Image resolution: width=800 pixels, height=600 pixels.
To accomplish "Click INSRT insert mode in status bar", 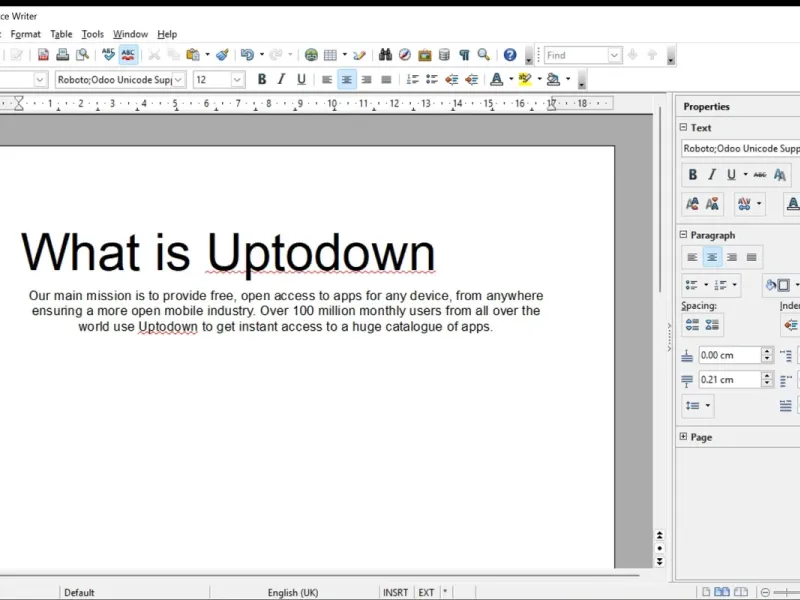I will [395, 592].
